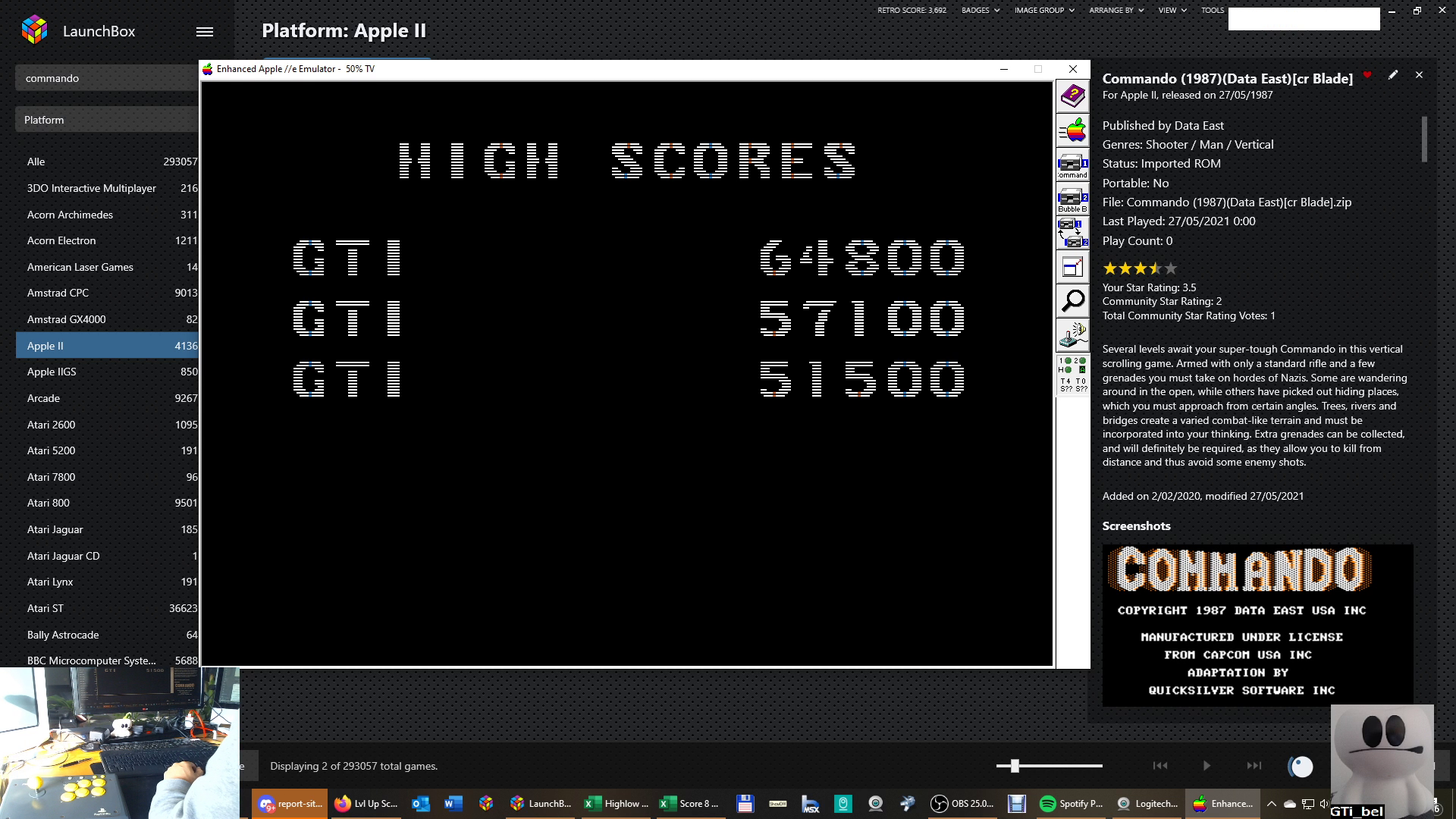Click the magnifying glass debugger icon
Viewport: 1456px width, 819px height.
tap(1072, 301)
